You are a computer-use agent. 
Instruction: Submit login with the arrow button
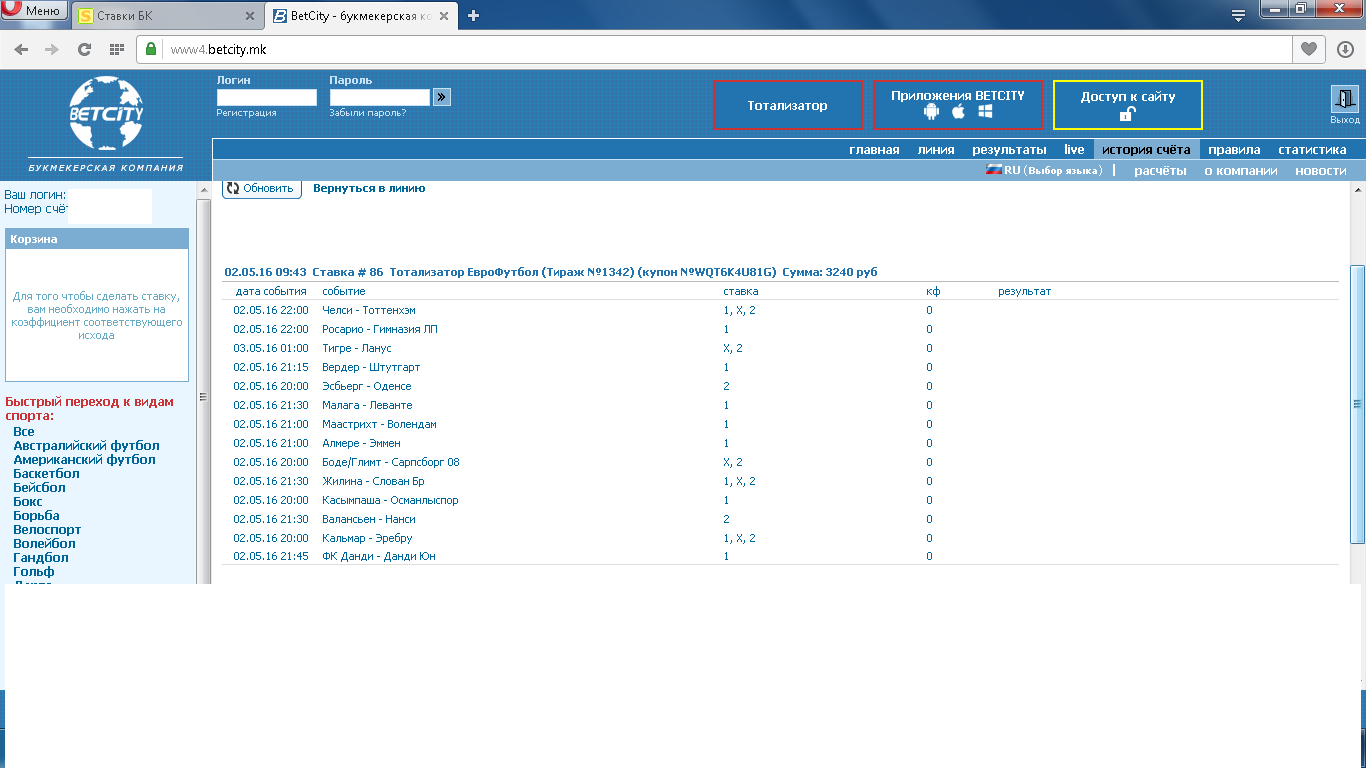tap(442, 97)
